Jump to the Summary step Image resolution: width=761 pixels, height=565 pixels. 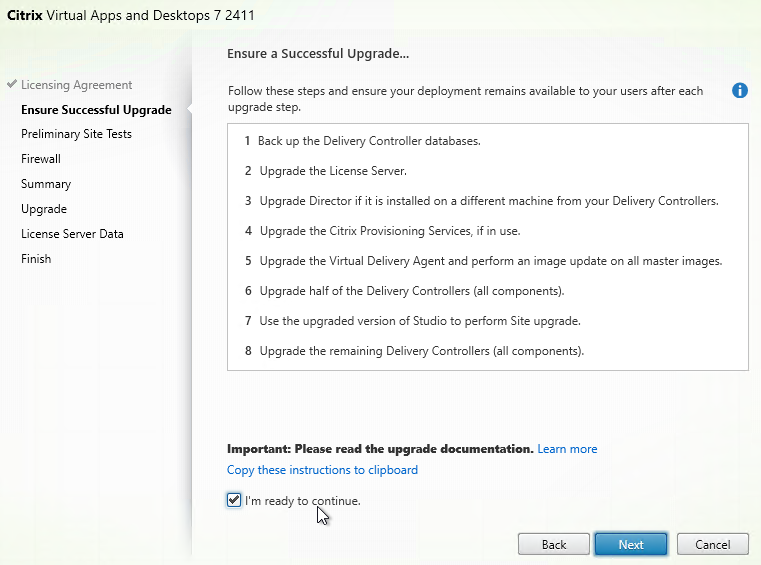(46, 184)
